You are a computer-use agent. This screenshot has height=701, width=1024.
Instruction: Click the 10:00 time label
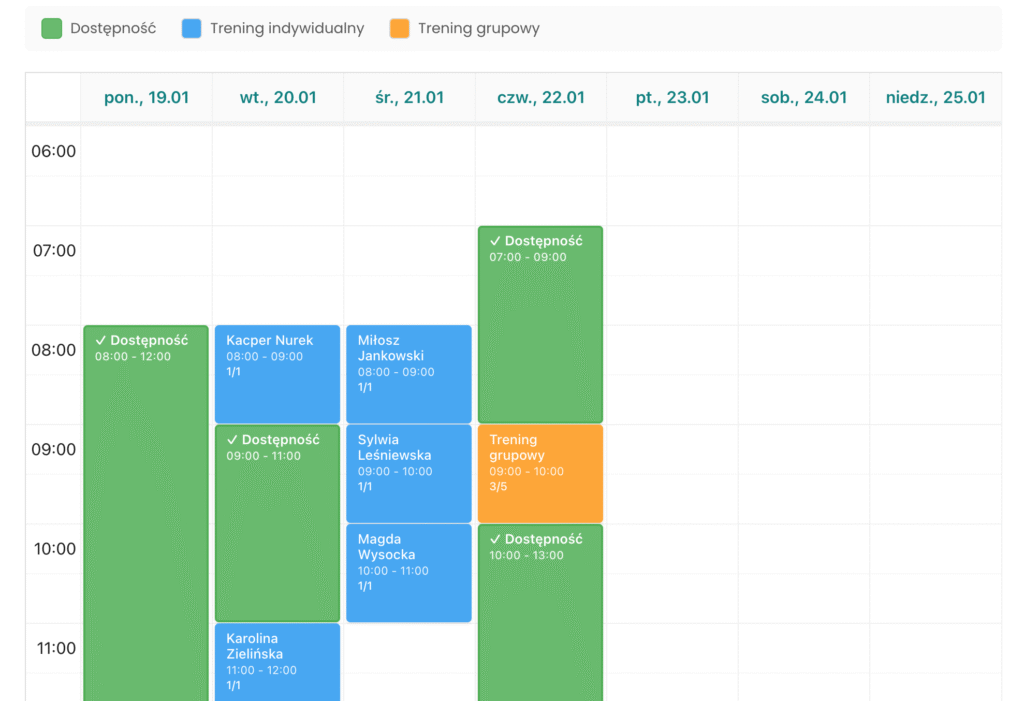click(x=55, y=549)
